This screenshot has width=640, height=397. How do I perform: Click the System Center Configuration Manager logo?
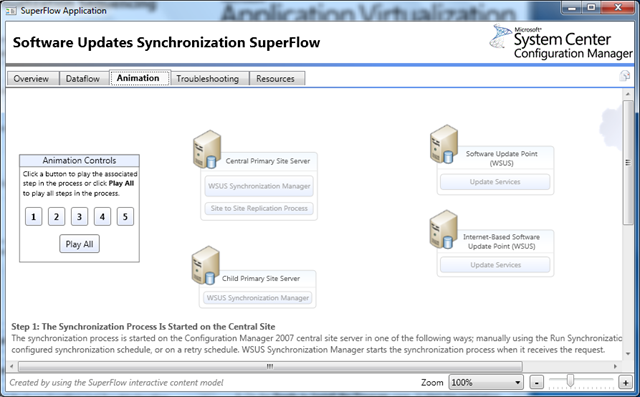(561, 42)
